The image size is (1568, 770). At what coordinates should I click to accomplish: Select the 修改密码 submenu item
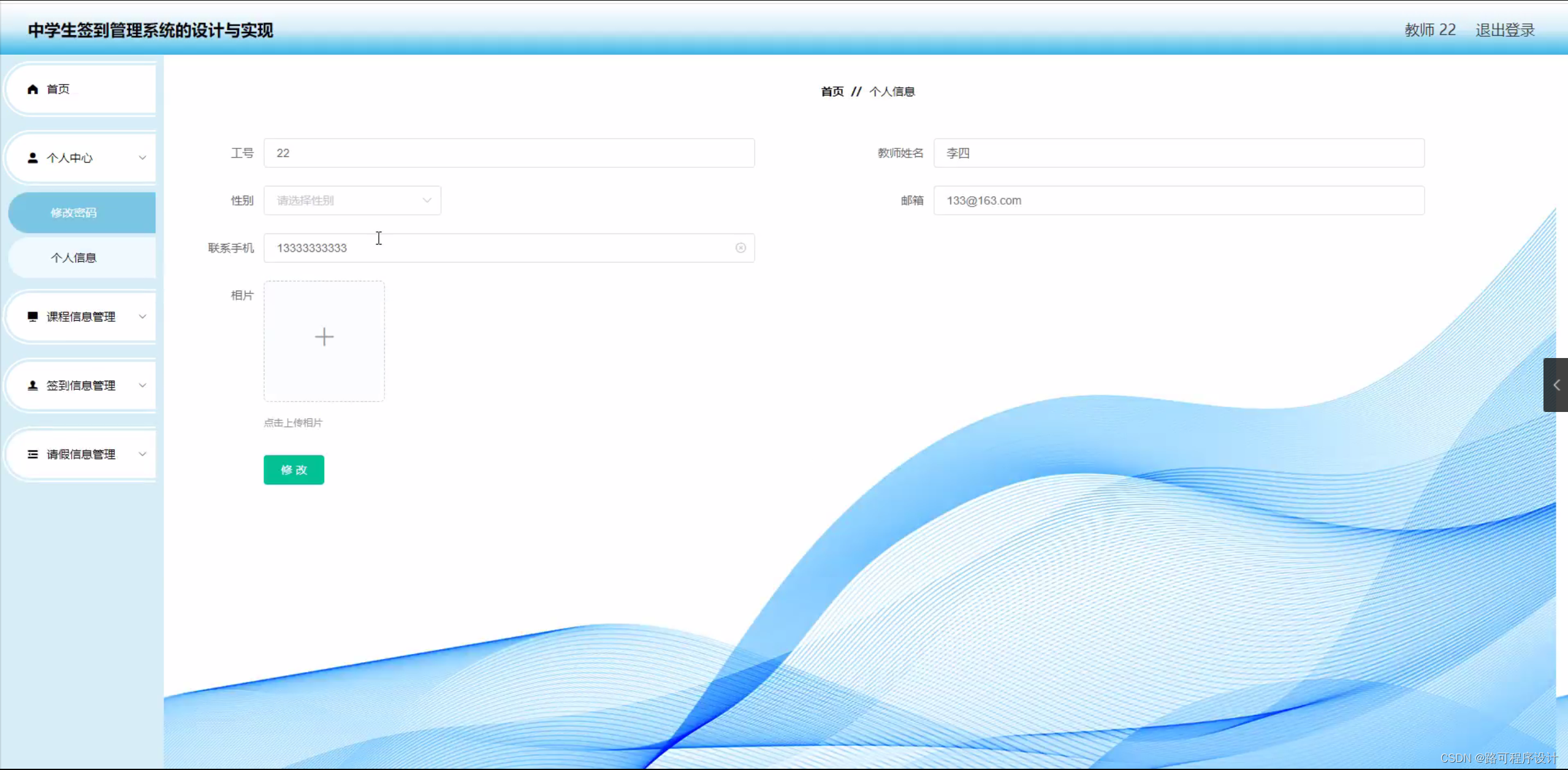click(x=74, y=213)
